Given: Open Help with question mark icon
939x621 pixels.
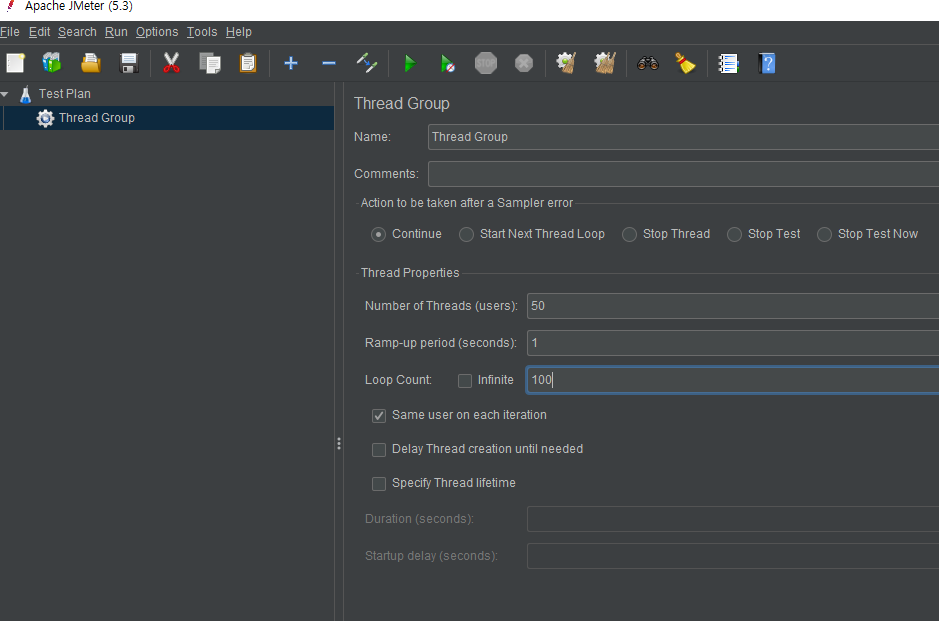Looking at the screenshot, I should pos(767,63).
